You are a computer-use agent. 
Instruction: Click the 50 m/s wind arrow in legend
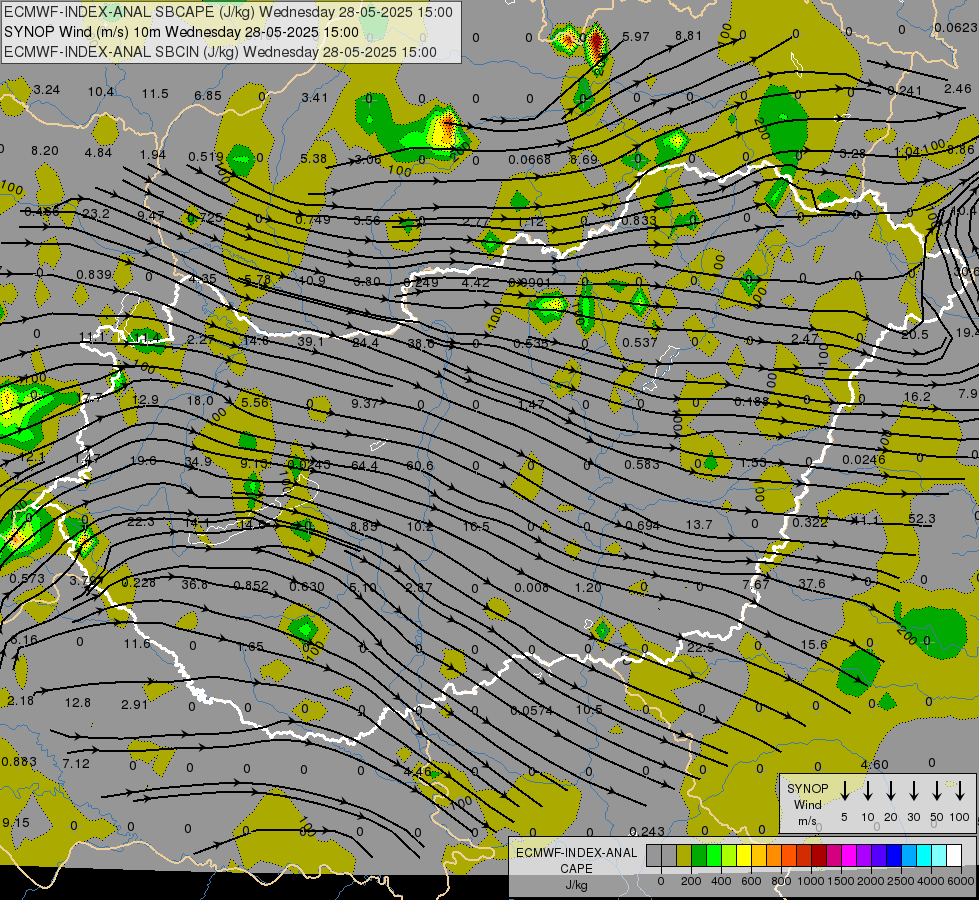coord(937,790)
